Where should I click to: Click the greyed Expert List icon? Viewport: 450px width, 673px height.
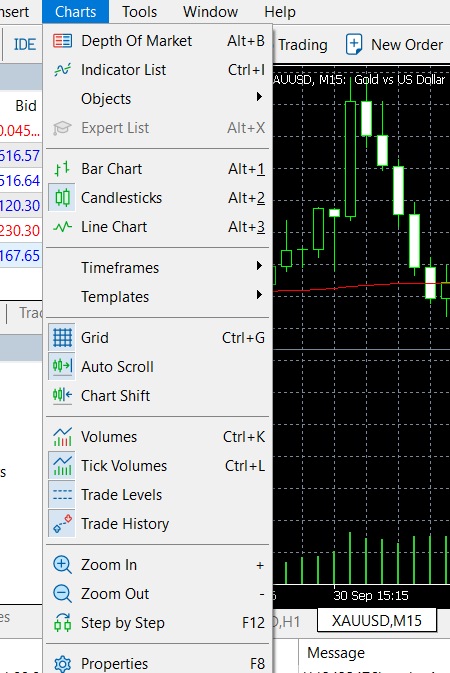coord(62,127)
